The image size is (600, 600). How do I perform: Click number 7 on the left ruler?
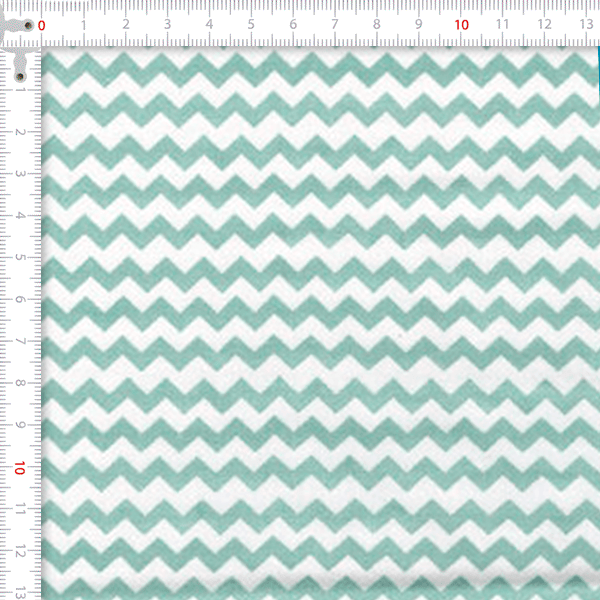20,341
